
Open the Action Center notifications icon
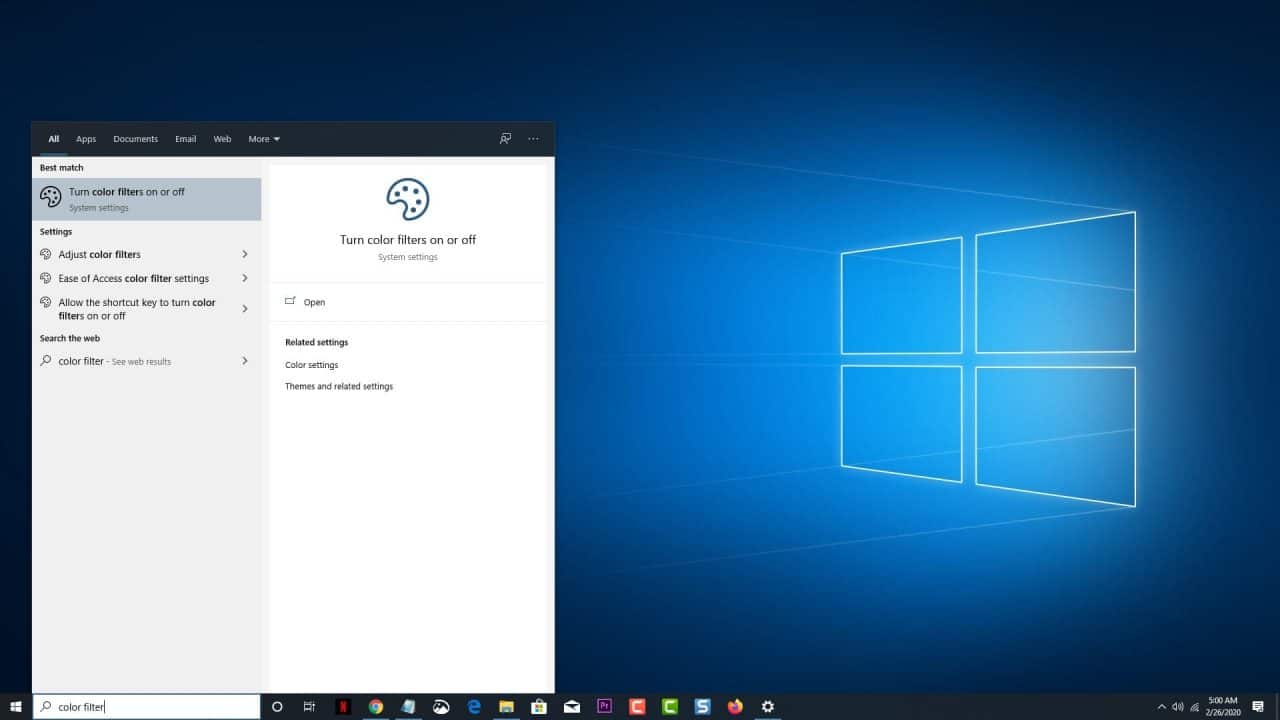(x=1258, y=707)
